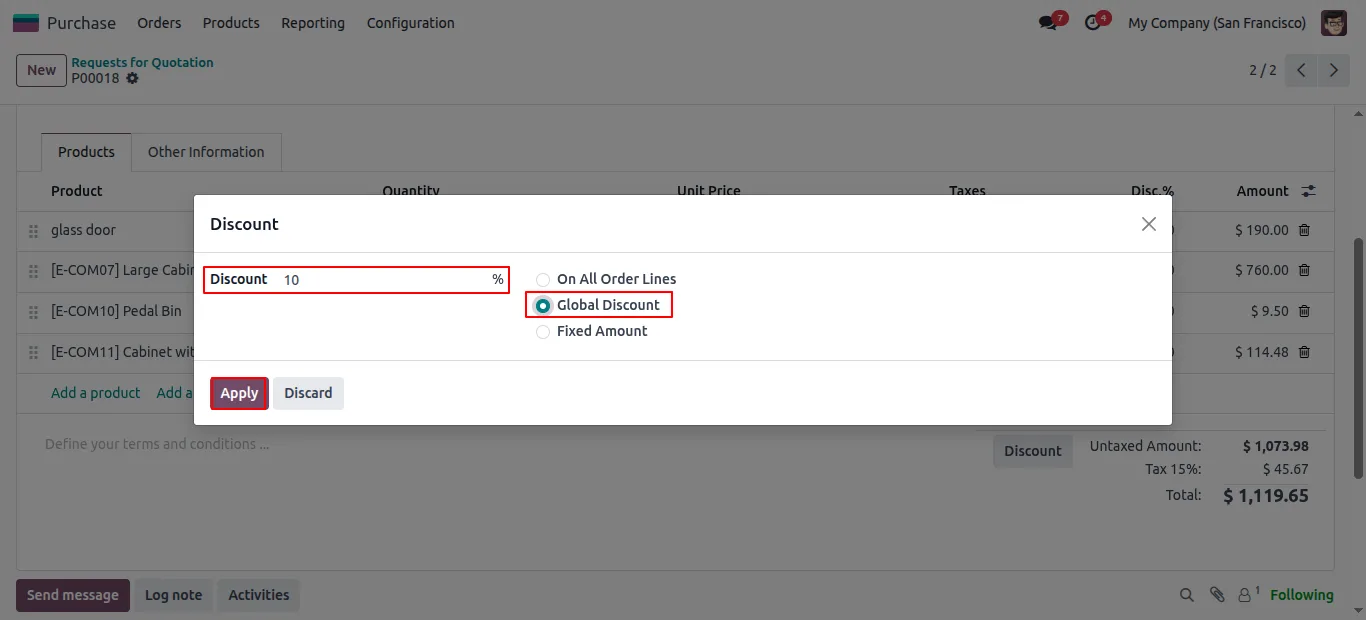
Task: Click Add a product link
Action: pos(95,393)
